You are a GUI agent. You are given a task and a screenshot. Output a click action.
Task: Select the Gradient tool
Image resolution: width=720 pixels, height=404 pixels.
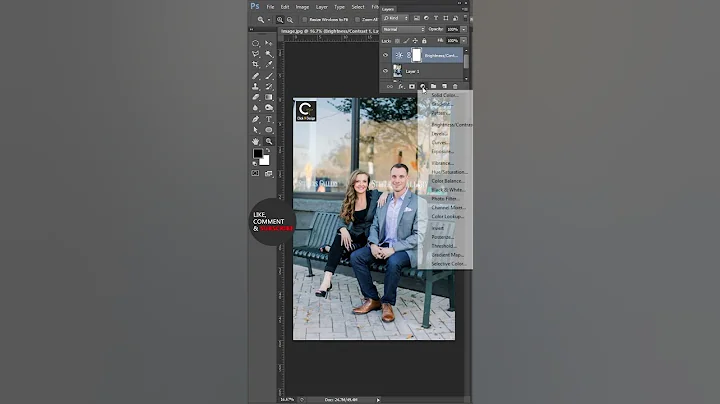coord(269,97)
